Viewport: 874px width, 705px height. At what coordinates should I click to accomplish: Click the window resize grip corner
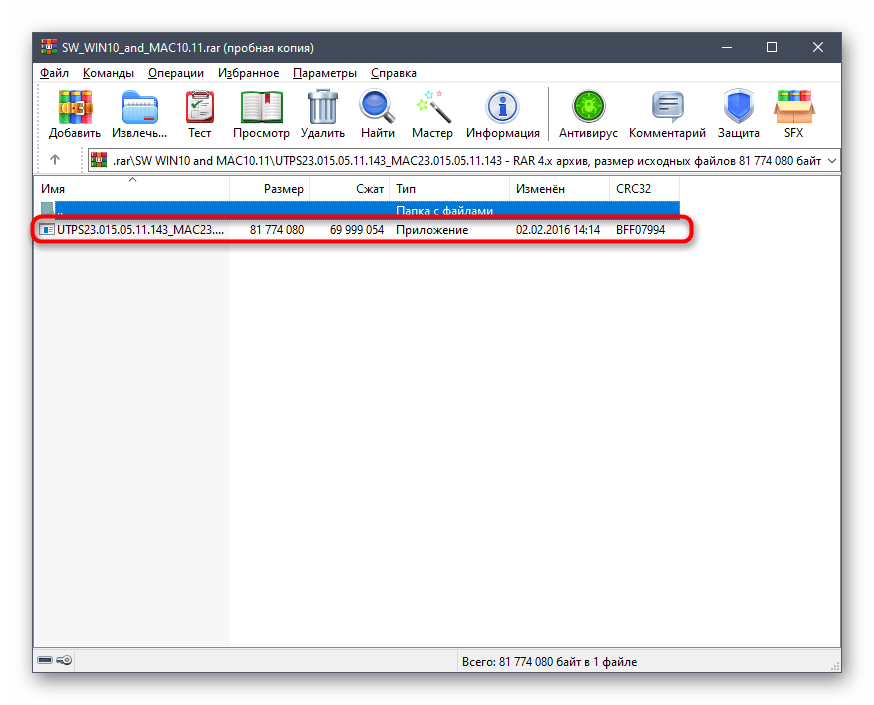tap(835, 666)
